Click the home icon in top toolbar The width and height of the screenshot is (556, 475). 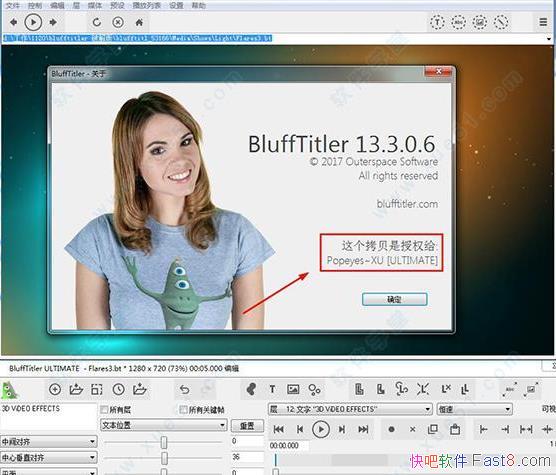(139, 22)
